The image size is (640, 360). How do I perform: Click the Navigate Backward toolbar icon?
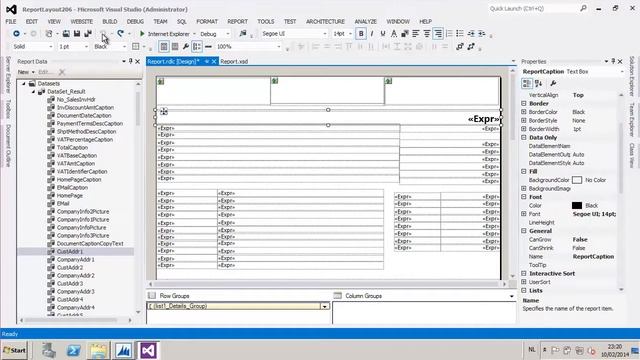(16, 33)
